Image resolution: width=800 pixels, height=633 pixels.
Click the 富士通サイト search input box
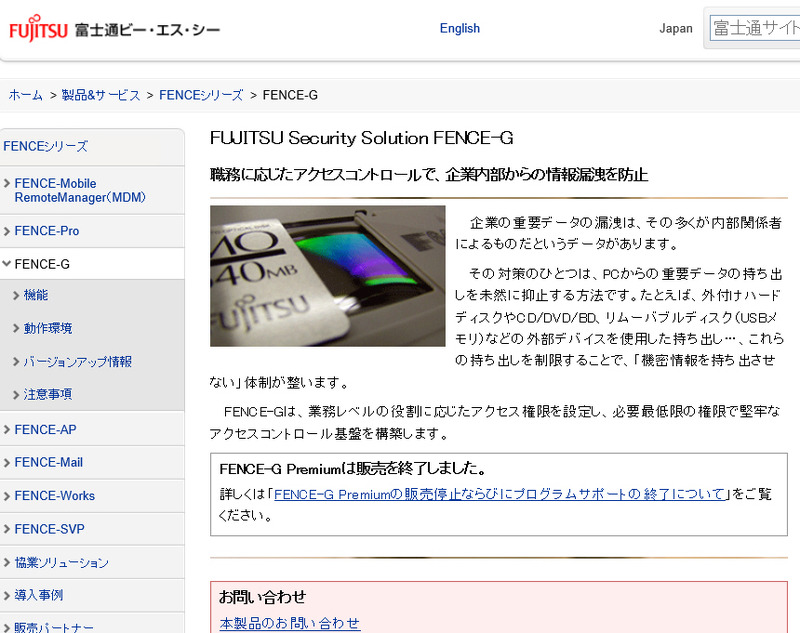[x=758, y=29]
